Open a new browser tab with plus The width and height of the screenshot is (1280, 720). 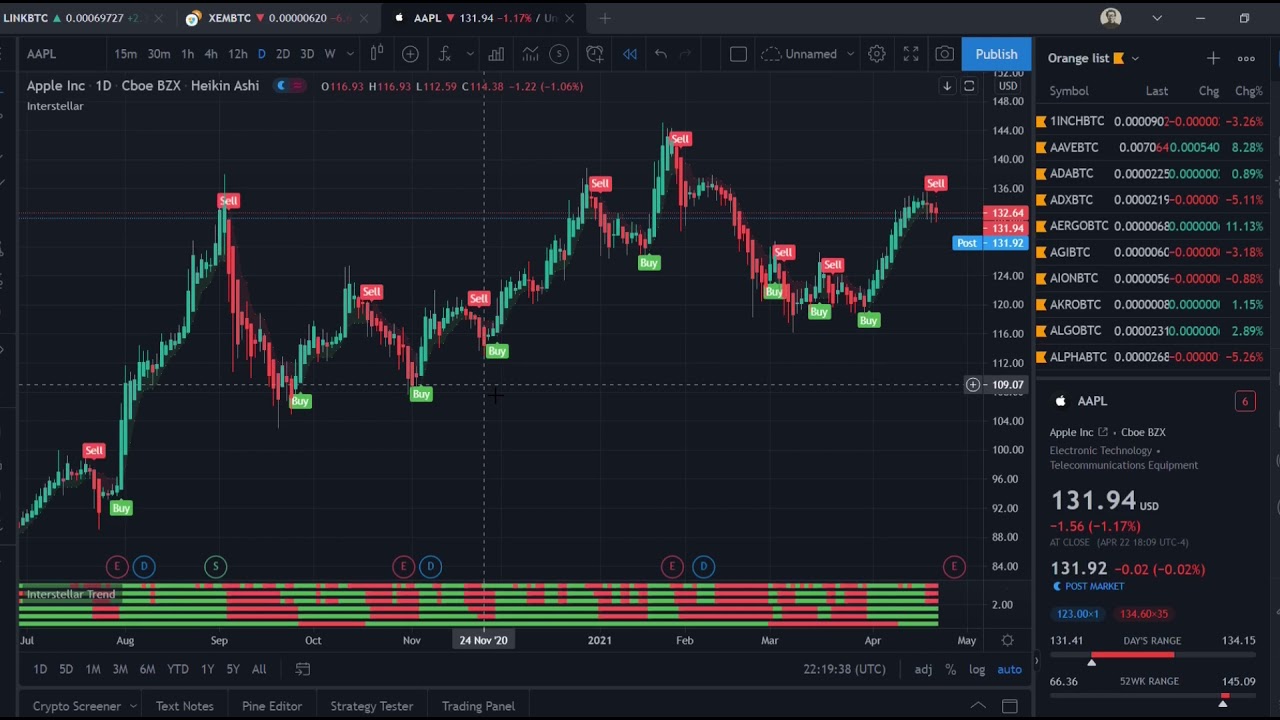604,18
